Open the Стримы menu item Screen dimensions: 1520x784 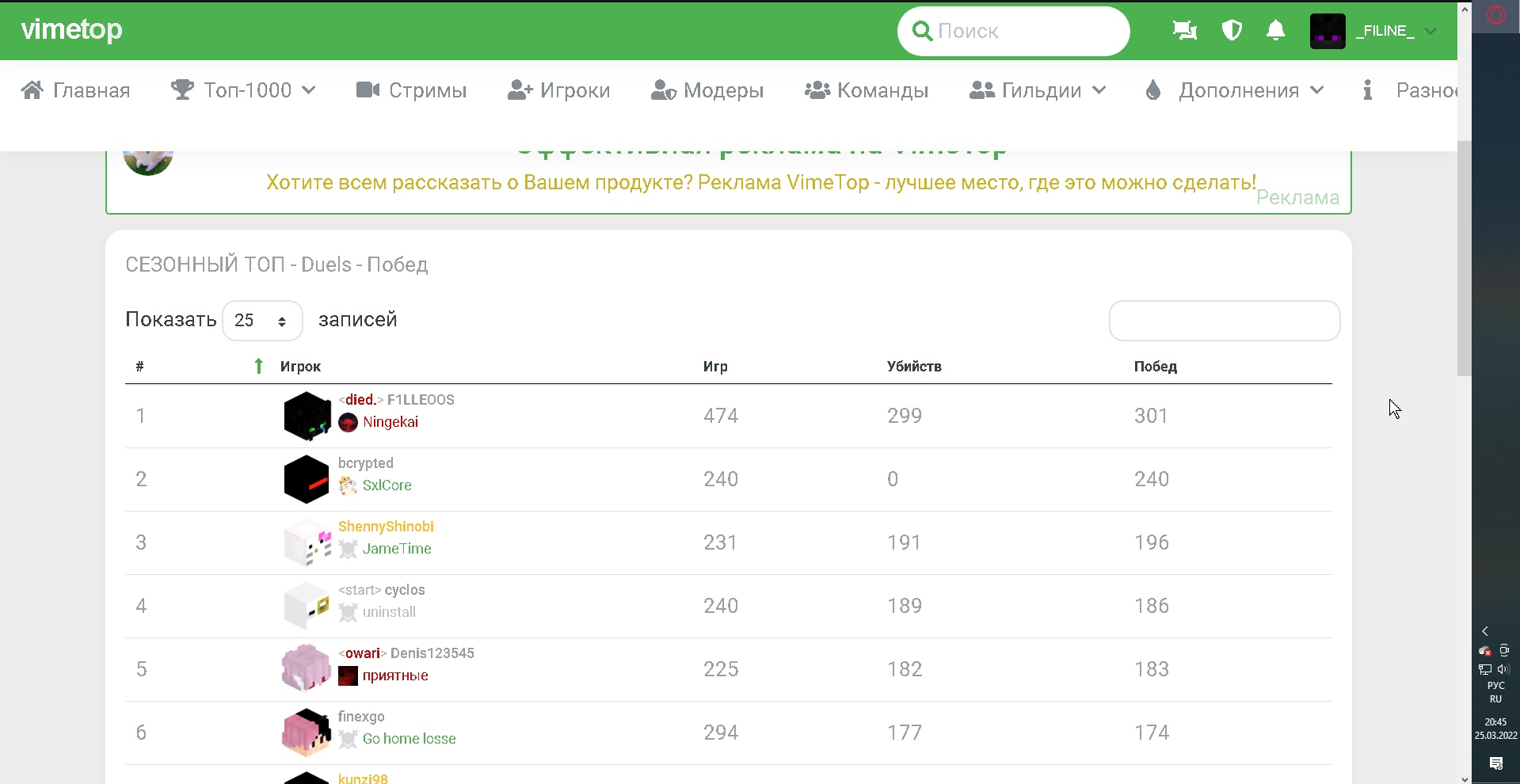[411, 91]
